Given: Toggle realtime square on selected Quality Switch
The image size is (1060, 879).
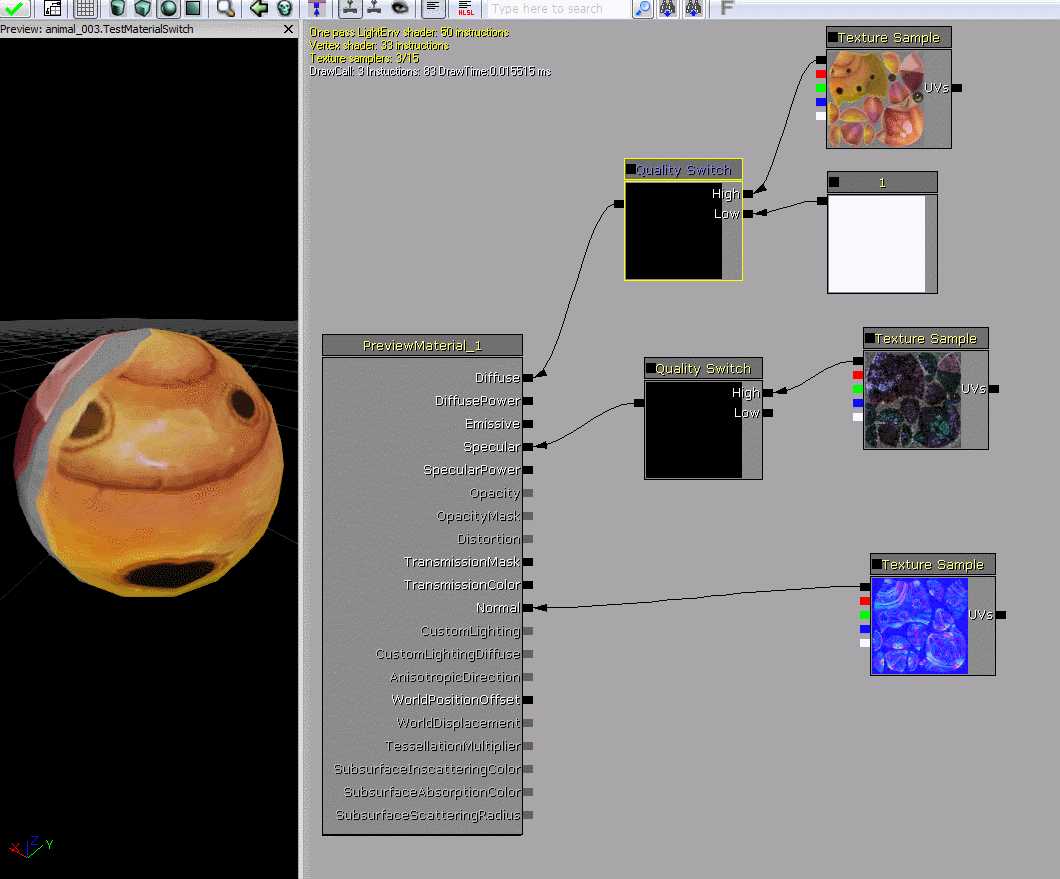Looking at the screenshot, I should pos(631,169).
